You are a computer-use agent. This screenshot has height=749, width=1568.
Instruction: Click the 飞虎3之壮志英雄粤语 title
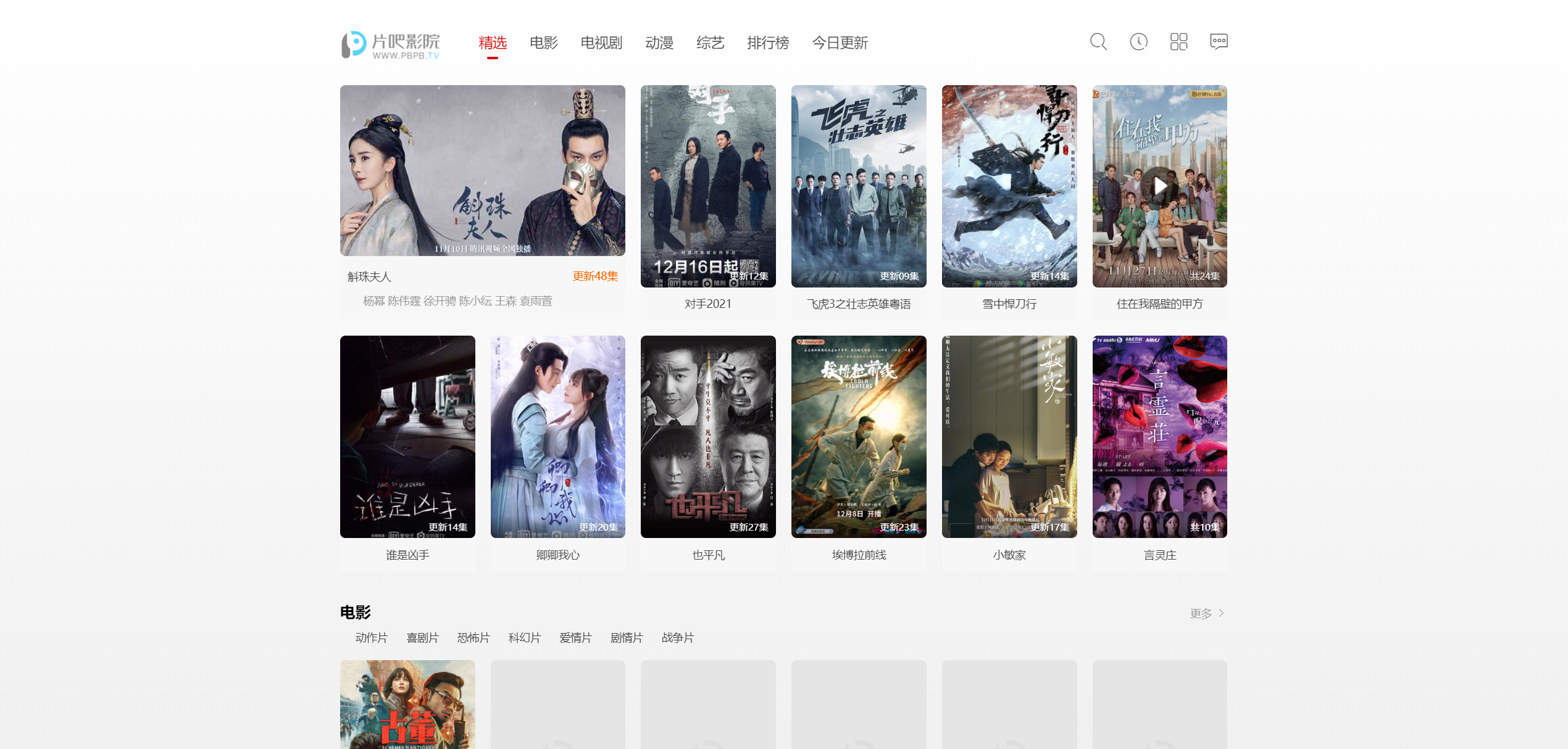coord(859,304)
